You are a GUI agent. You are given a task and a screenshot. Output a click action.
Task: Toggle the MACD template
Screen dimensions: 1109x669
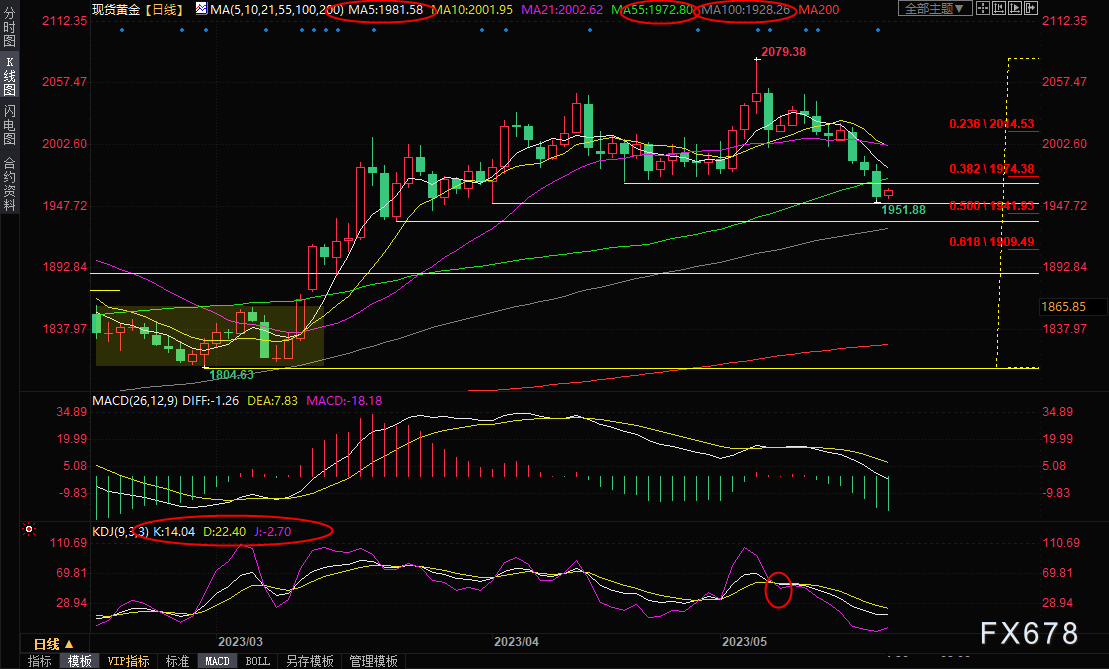pos(217,661)
